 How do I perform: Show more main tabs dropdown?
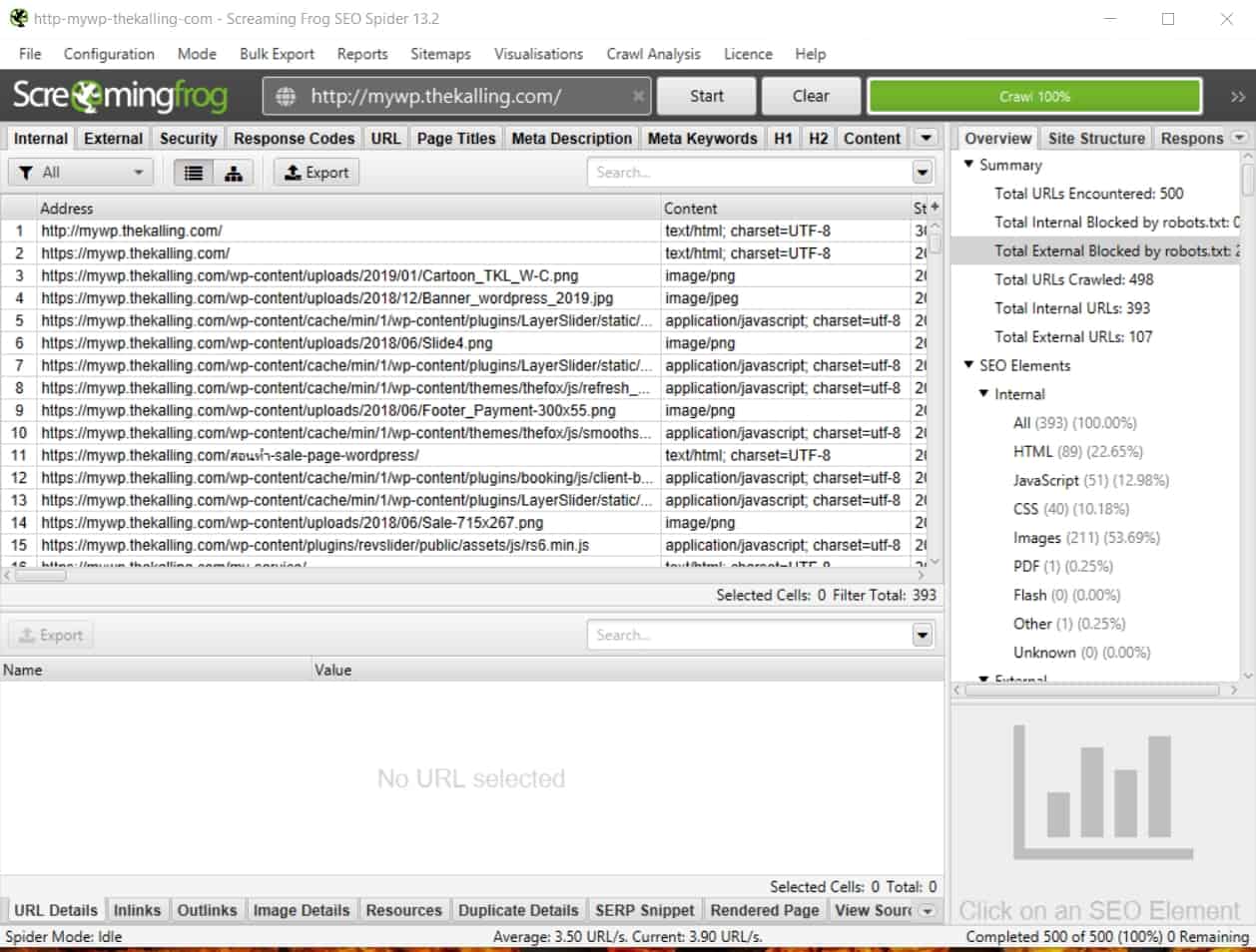point(927,138)
